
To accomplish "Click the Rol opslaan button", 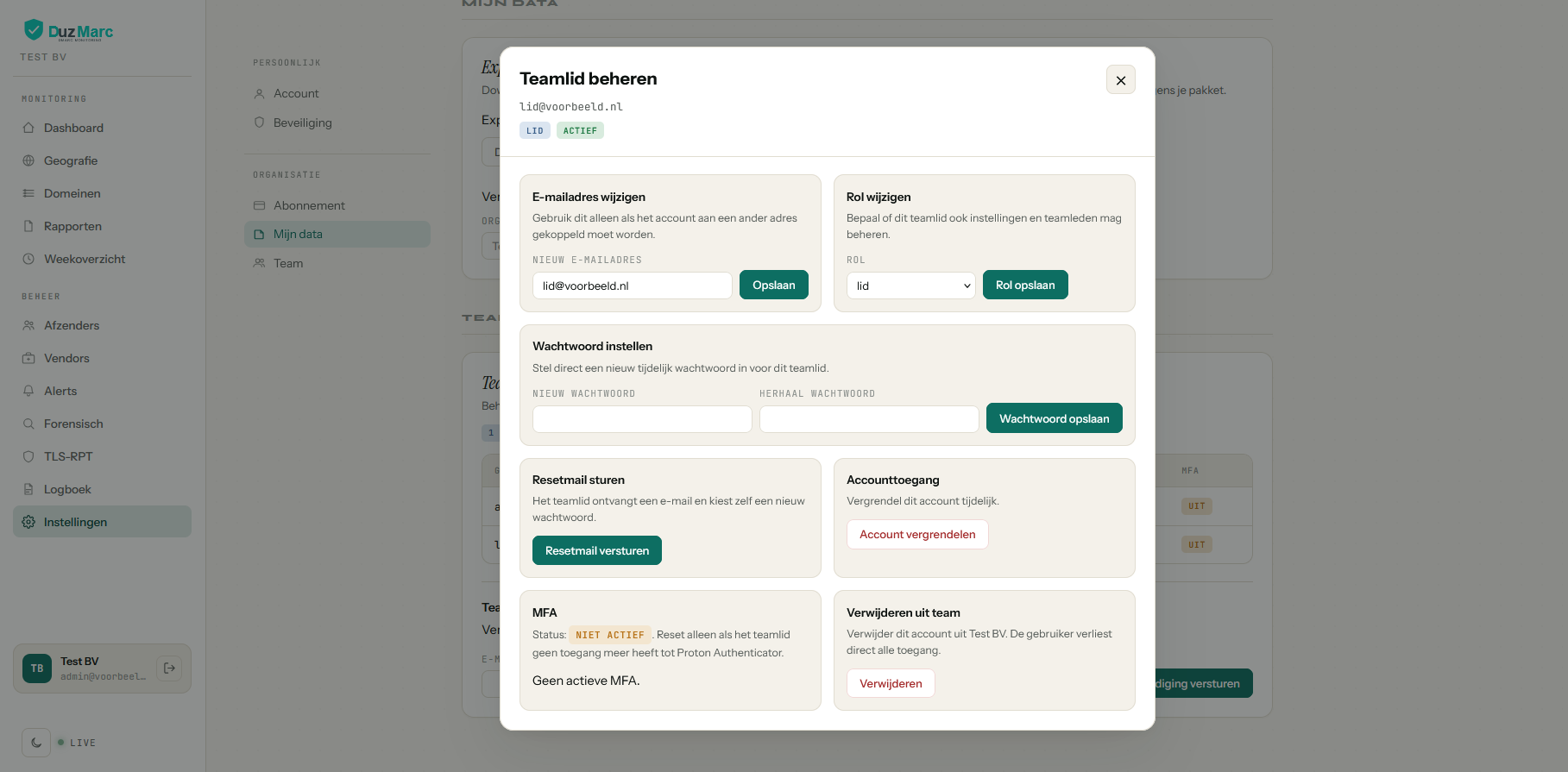I will pyautogui.click(x=1025, y=285).
